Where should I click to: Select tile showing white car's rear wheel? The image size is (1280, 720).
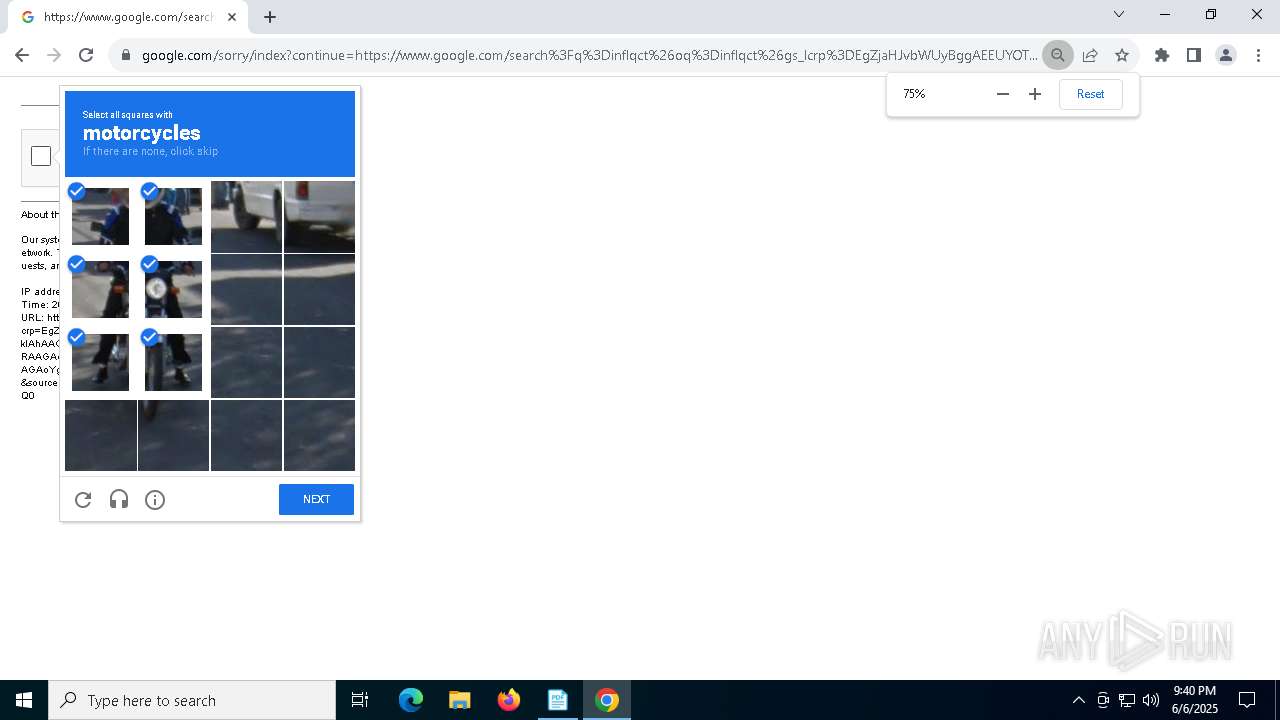[x=246, y=216]
